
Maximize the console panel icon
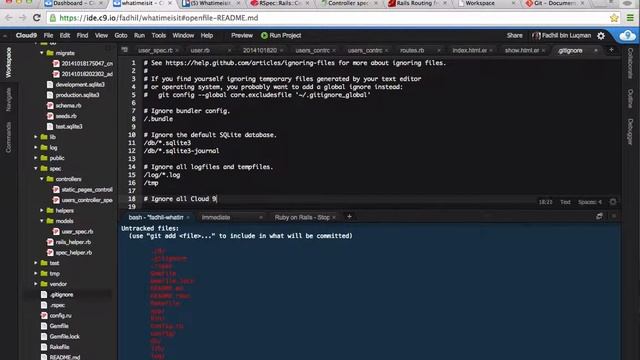point(599,216)
